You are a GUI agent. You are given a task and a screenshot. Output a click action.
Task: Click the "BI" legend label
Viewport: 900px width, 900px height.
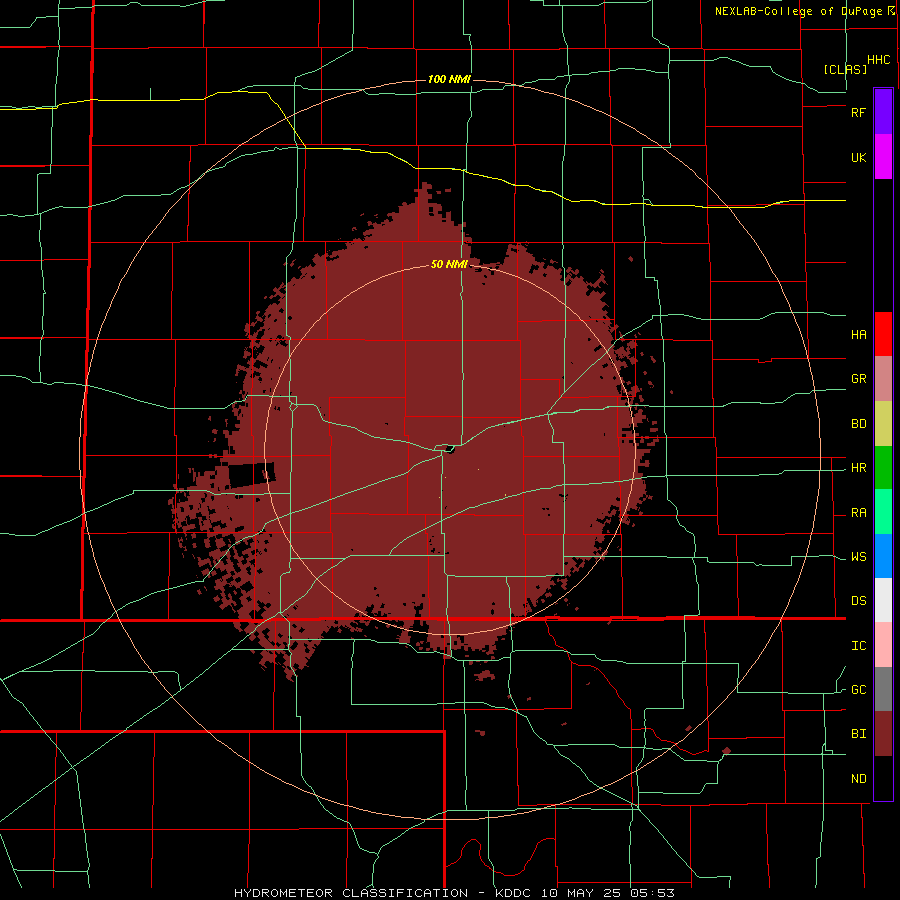coord(858,734)
